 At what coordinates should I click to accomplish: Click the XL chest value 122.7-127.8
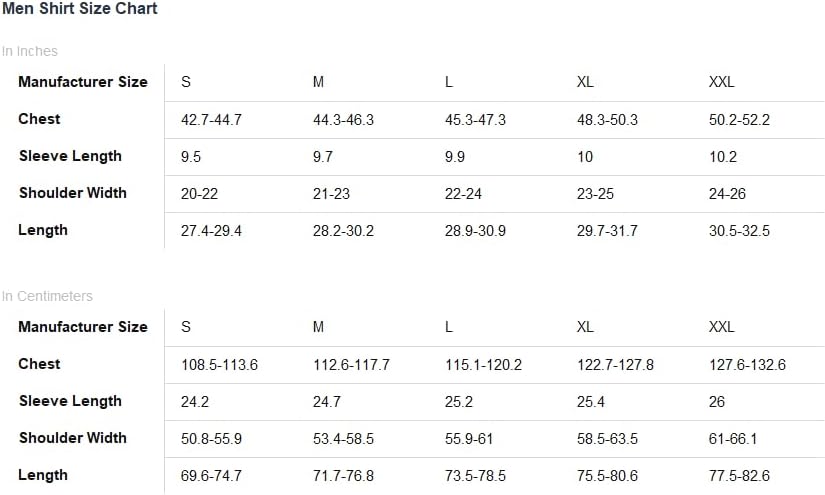click(x=615, y=365)
